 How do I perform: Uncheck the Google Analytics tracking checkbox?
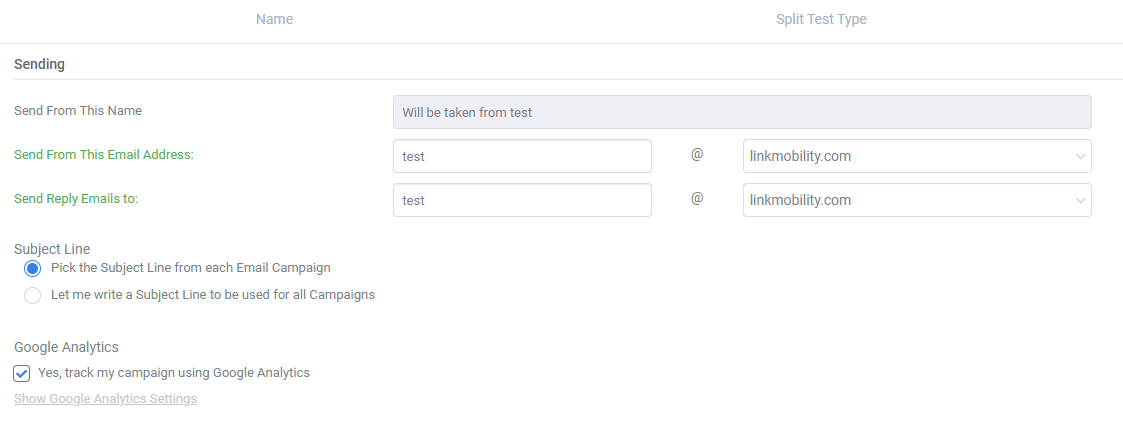[22, 373]
